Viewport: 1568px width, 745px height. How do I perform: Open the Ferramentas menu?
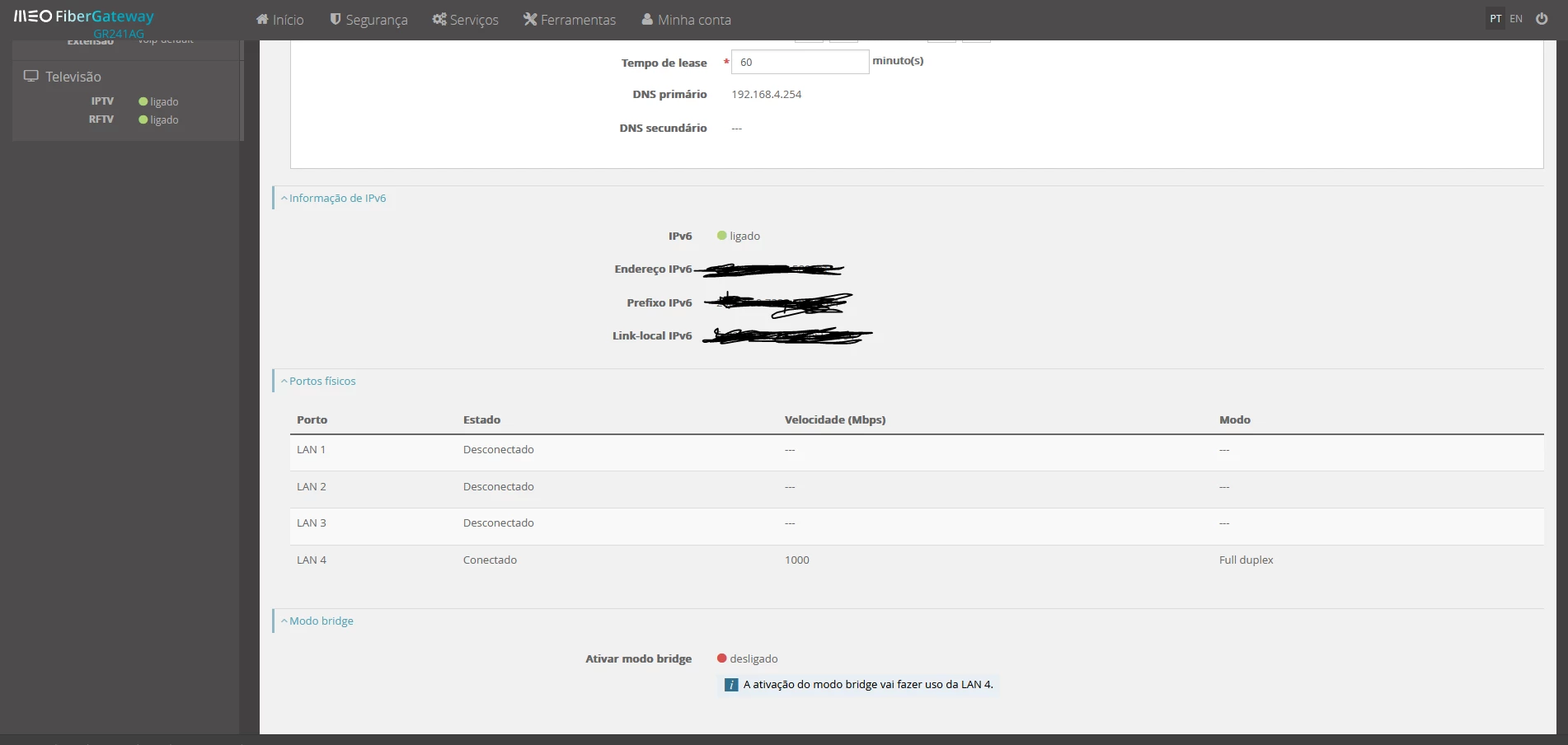click(570, 20)
